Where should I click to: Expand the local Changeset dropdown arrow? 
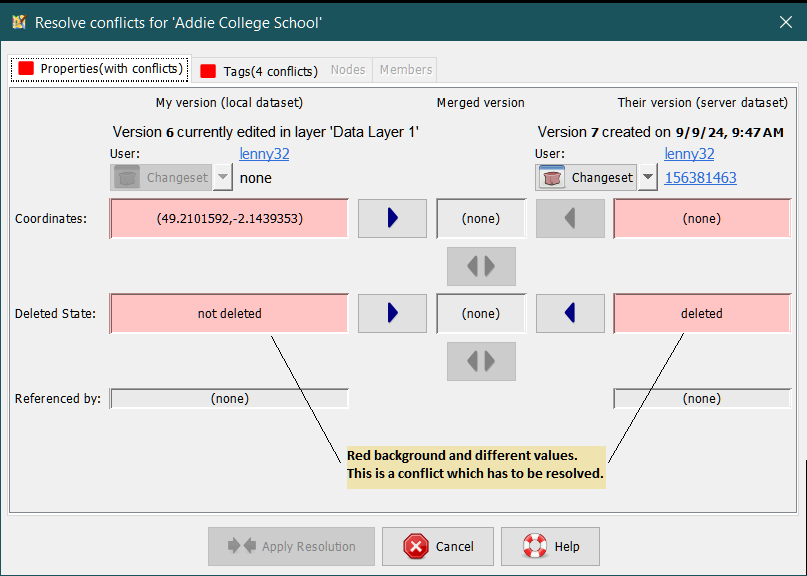point(223,178)
